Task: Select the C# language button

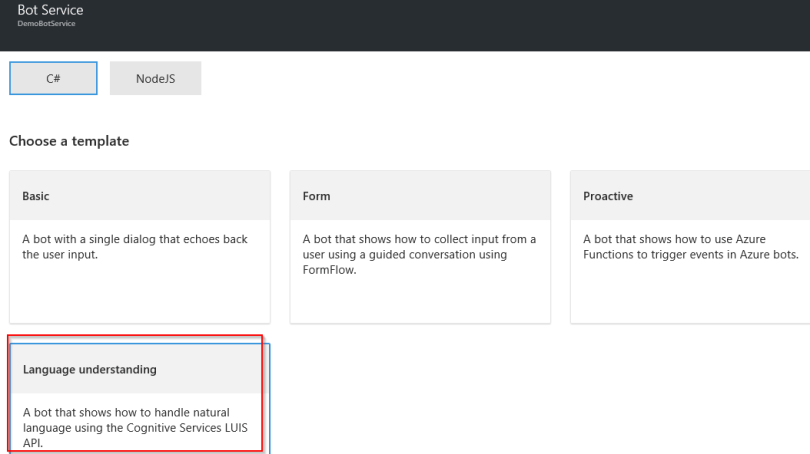Action: click(53, 78)
